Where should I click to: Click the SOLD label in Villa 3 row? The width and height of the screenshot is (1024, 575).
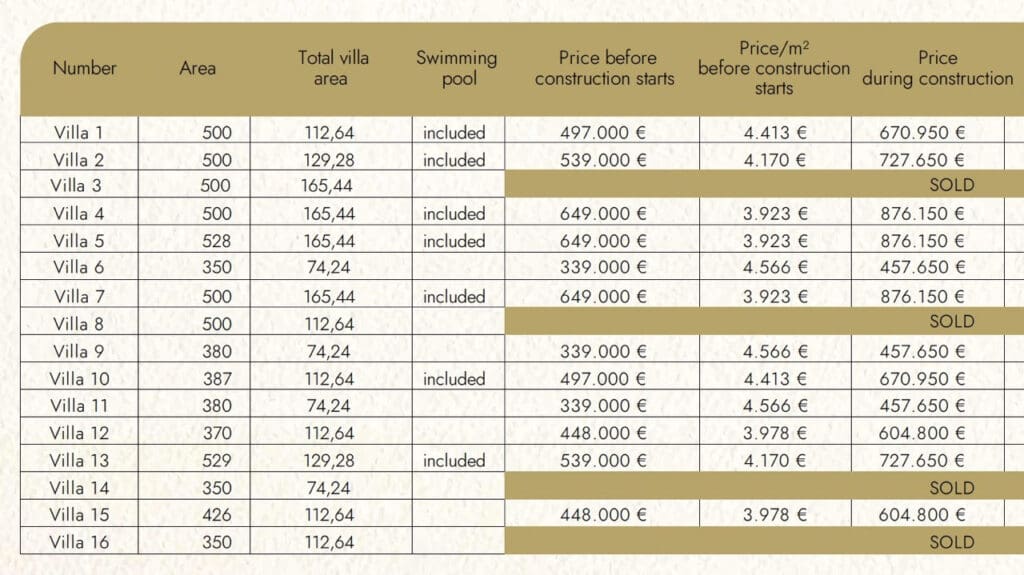pyautogui.click(x=951, y=185)
